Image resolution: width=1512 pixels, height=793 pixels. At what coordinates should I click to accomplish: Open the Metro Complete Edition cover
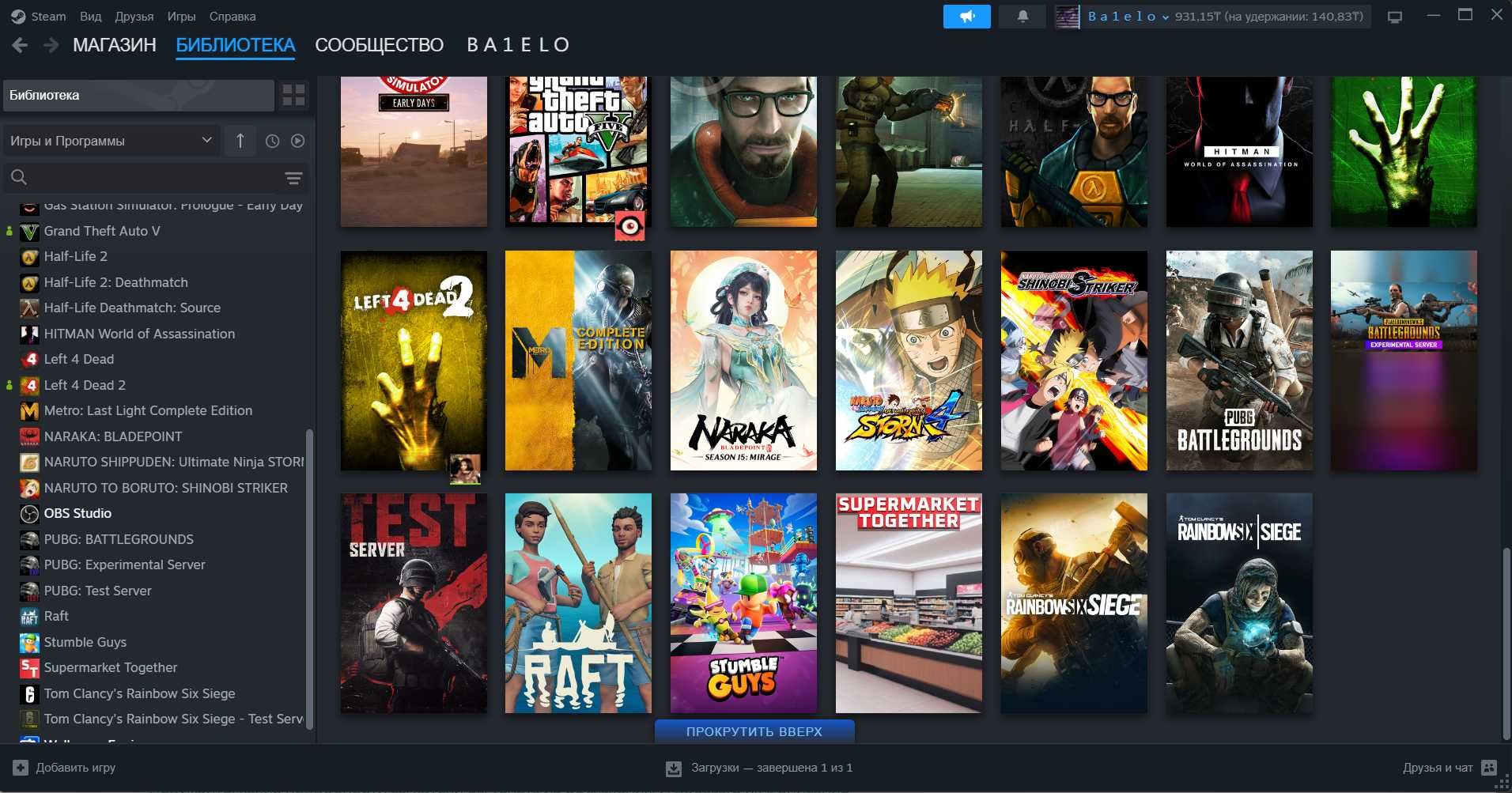point(579,361)
